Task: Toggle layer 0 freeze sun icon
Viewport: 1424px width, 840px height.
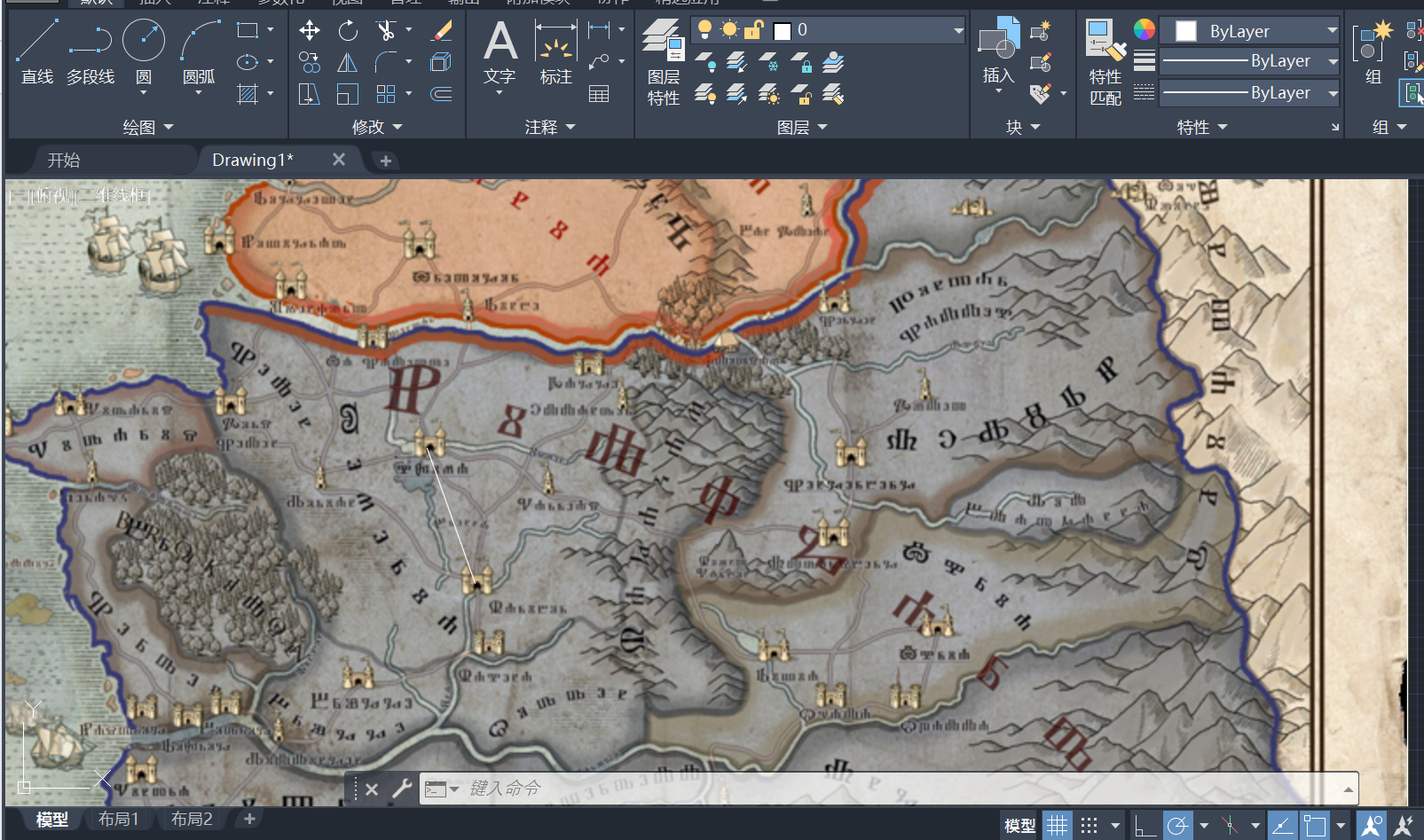Action: [729, 30]
